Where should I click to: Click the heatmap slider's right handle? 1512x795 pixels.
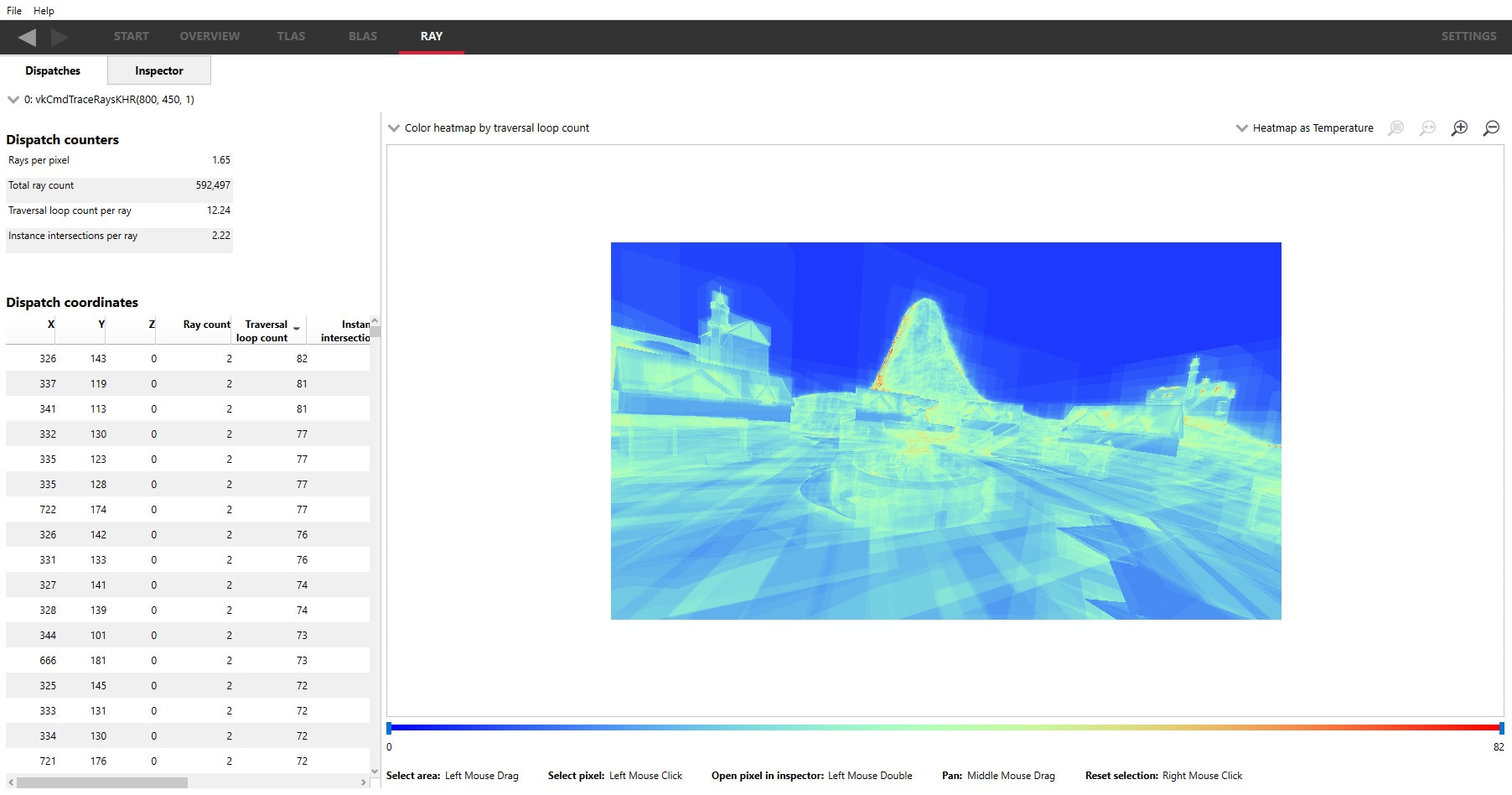point(1501,728)
